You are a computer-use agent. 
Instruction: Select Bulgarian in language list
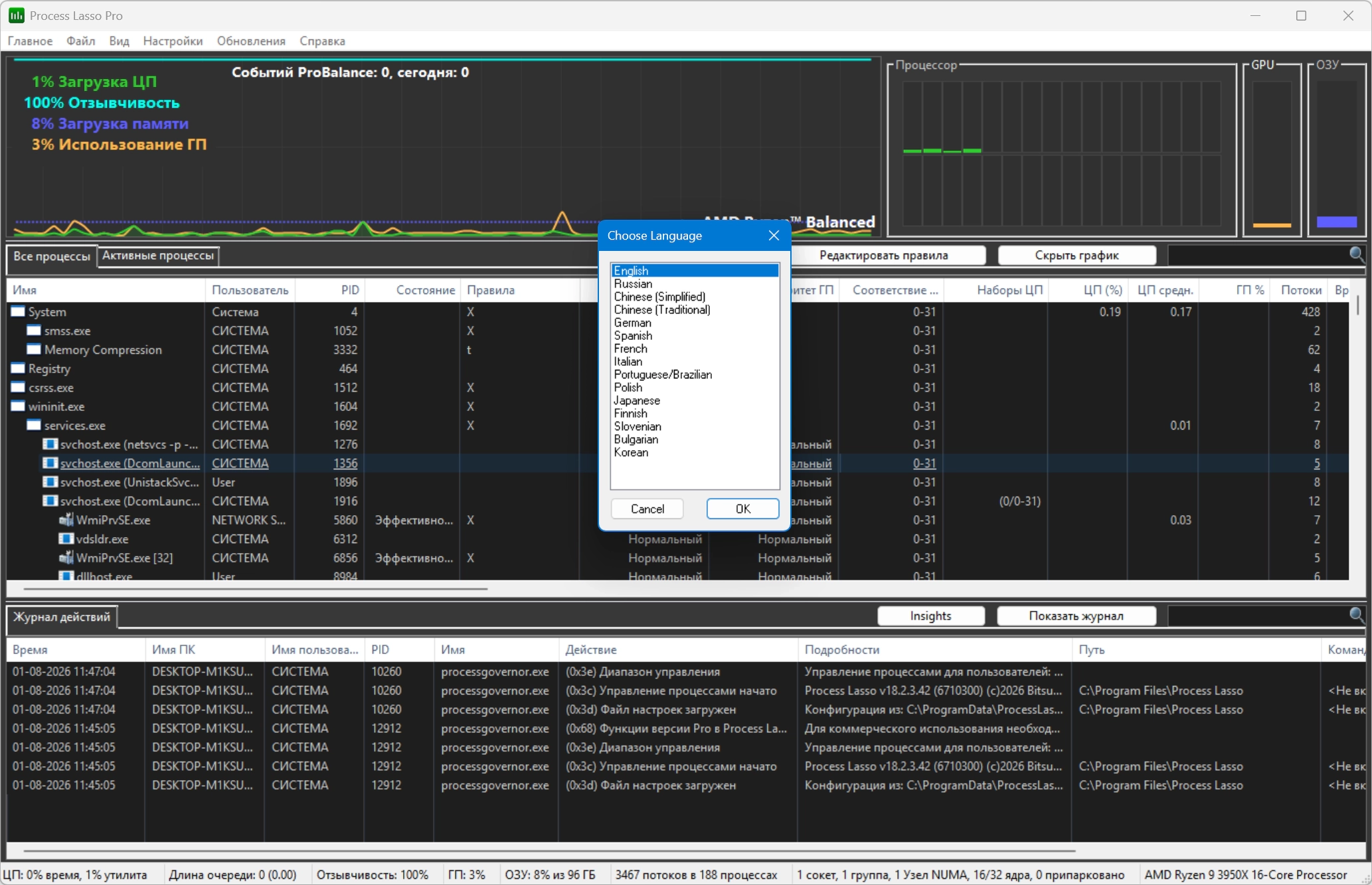tap(695, 439)
